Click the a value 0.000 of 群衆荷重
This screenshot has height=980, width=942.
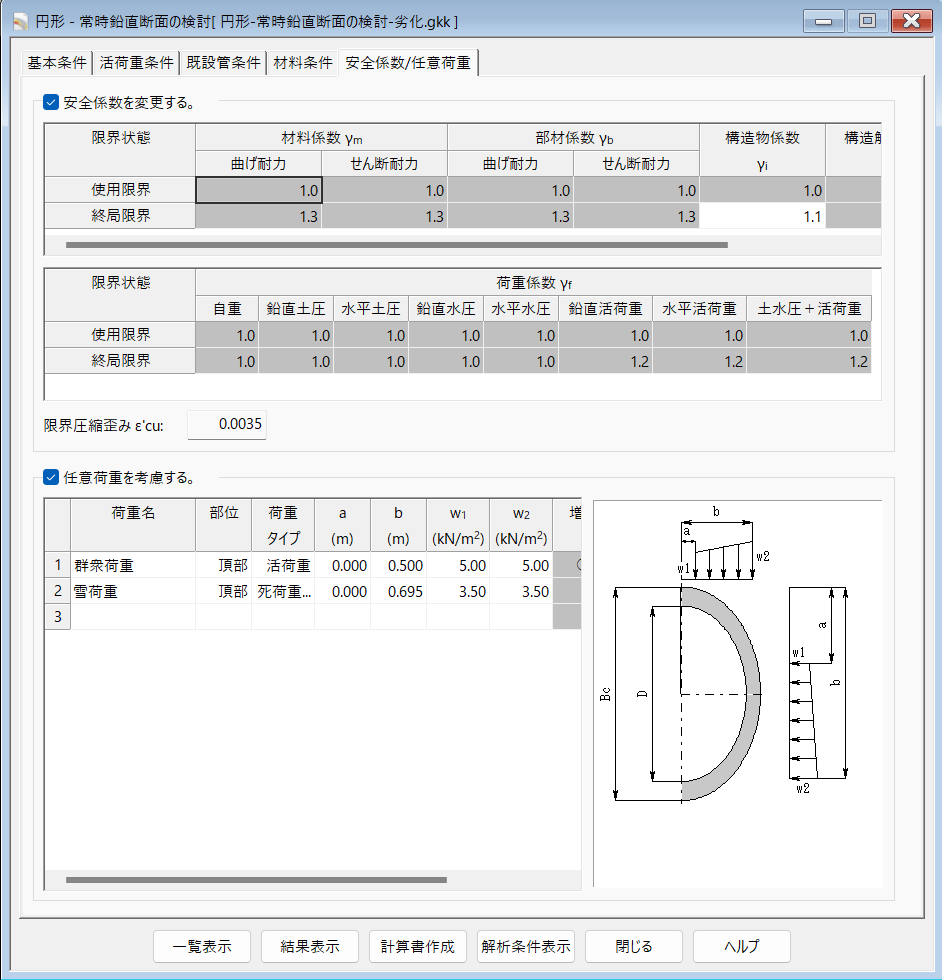coord(343,565)
